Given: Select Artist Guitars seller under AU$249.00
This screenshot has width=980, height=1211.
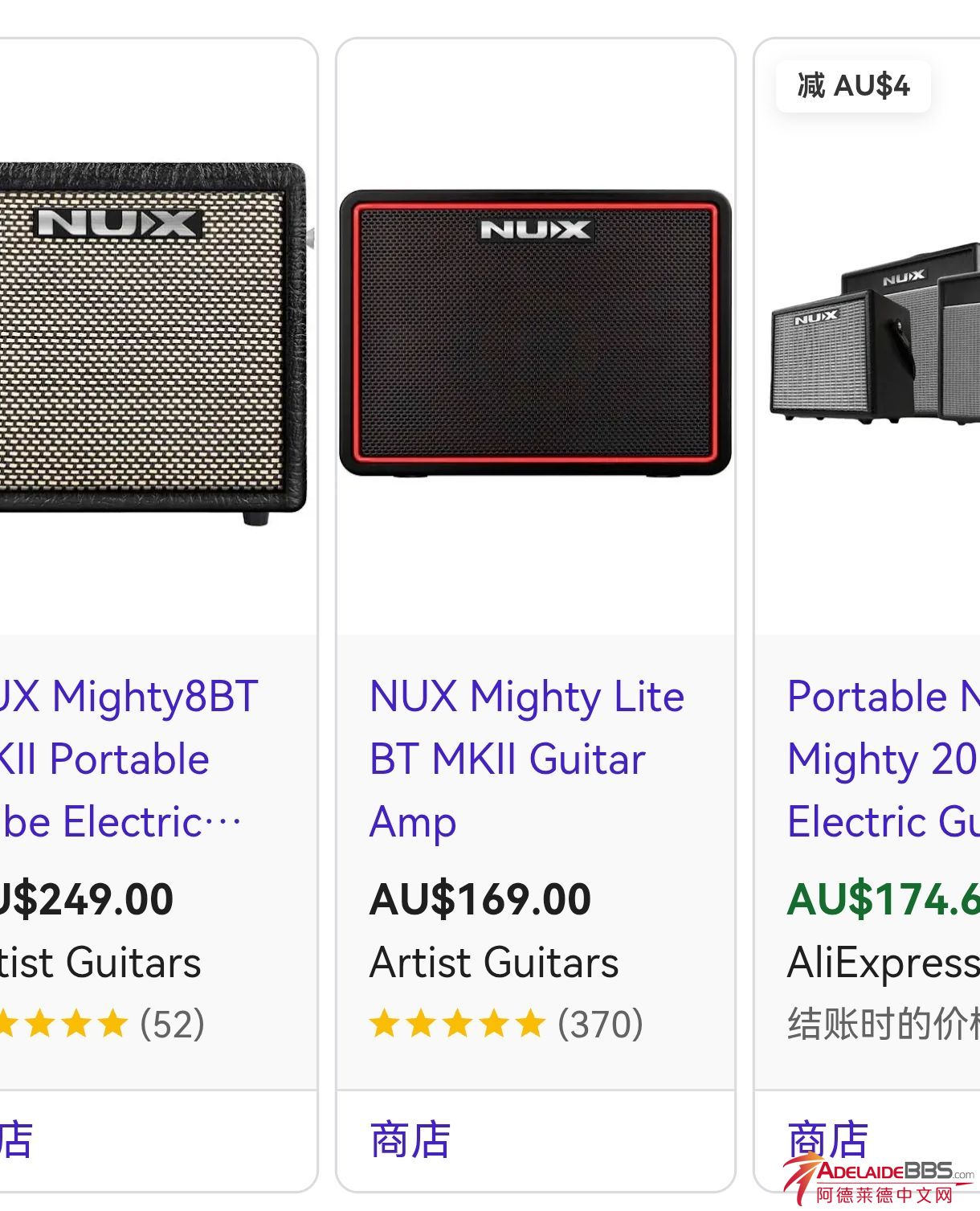Looking at the screenshot, I should [100, 962].
